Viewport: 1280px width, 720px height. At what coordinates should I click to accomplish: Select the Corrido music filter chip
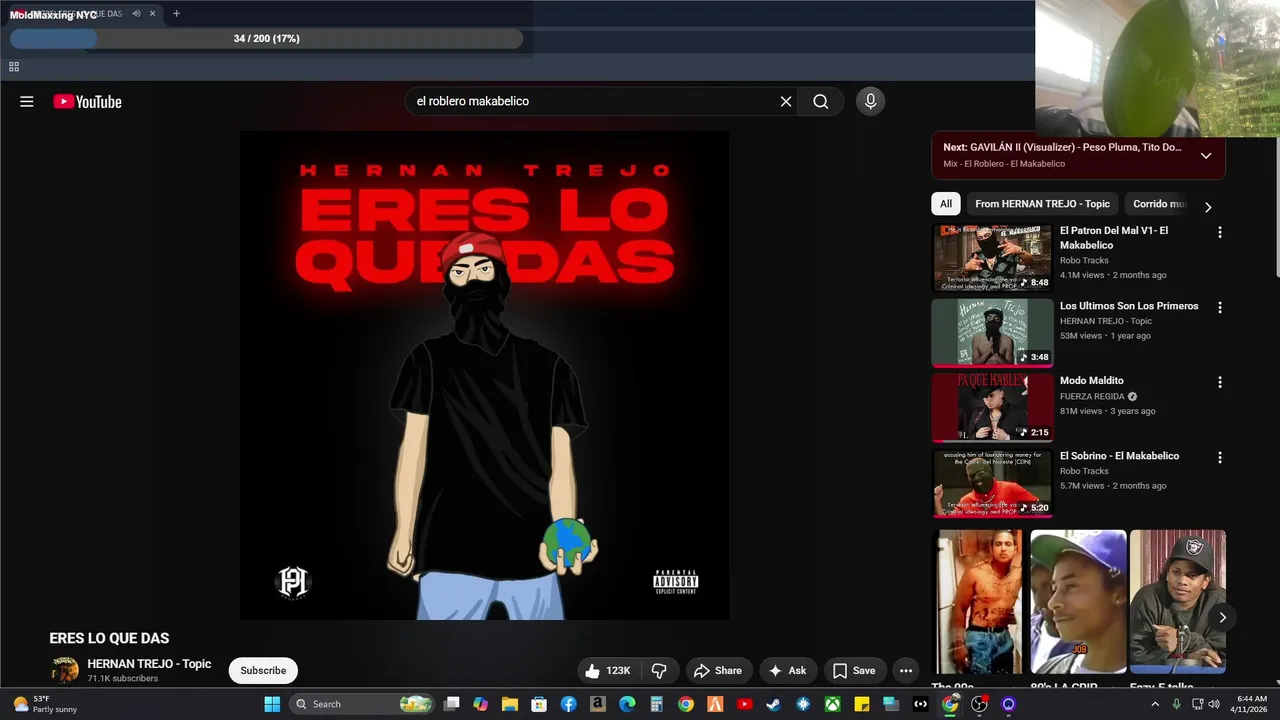coord(1158,204)
